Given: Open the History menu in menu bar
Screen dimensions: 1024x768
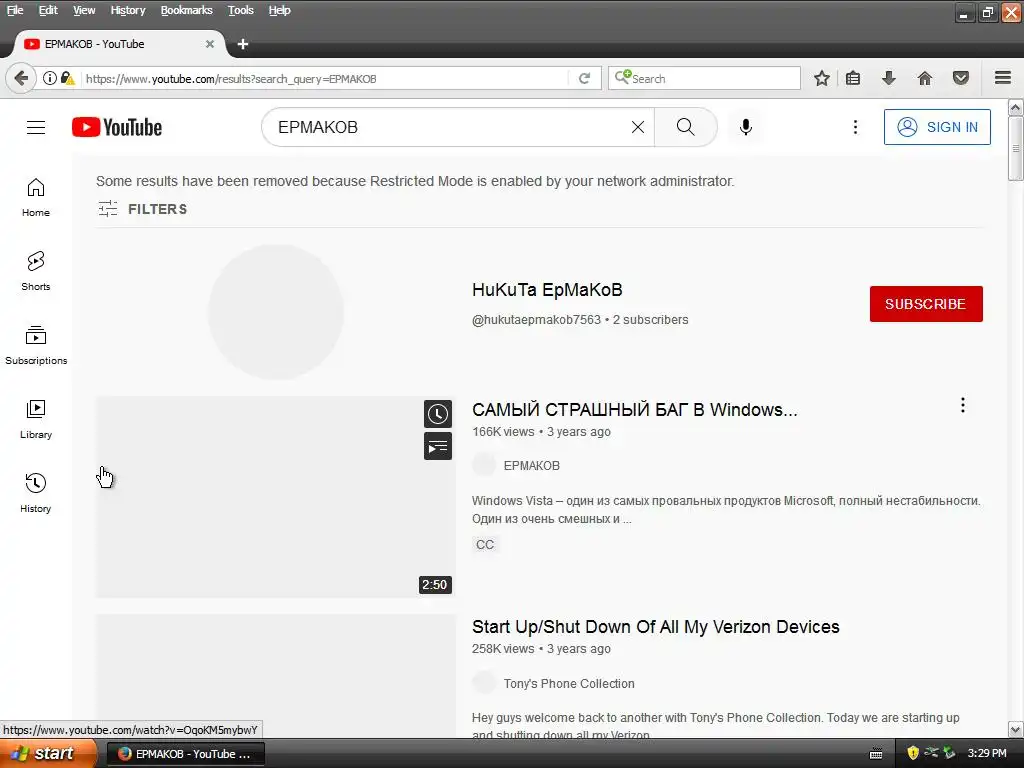Looking at the screenshot, I should coord(127,10).
